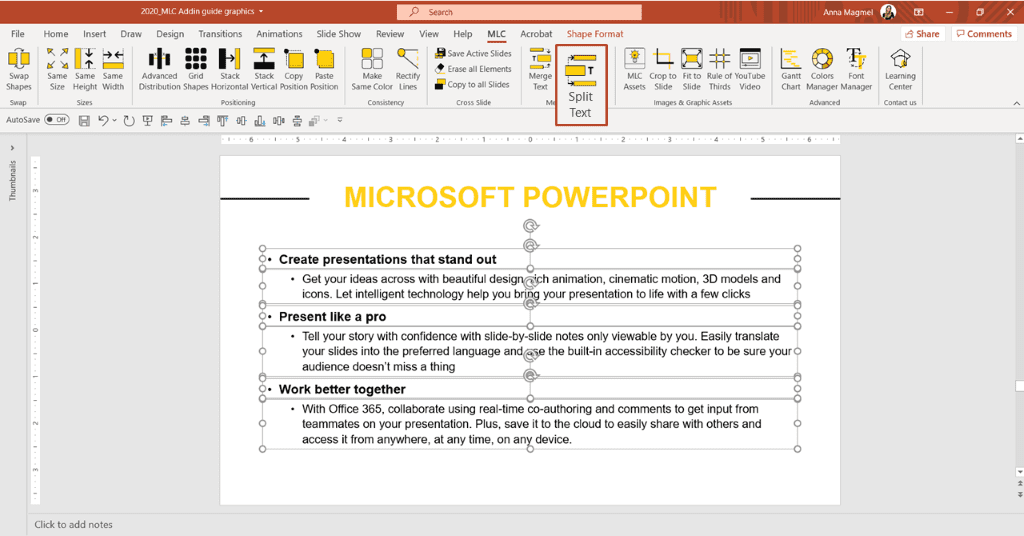This screenshot has width=1024, height=536.
Task: Click Erase all Elements
Action: [473, 69]
